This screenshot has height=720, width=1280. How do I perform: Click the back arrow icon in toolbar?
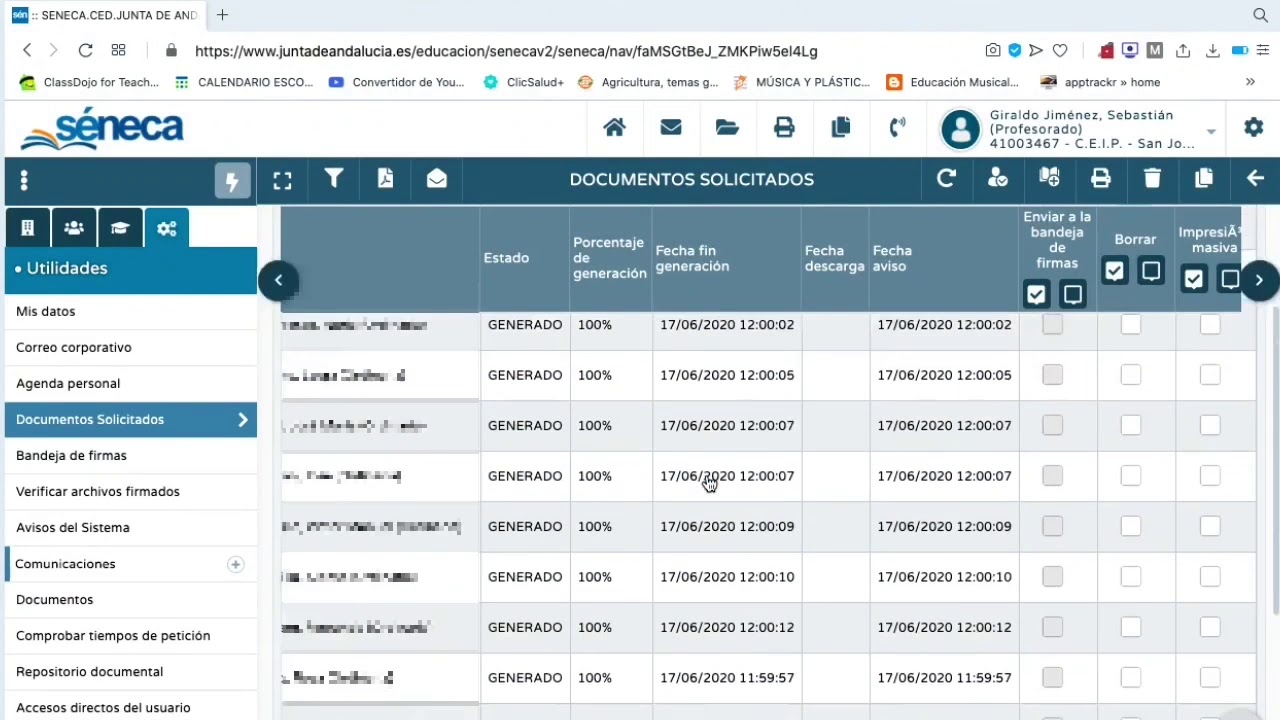(1255, 179)
